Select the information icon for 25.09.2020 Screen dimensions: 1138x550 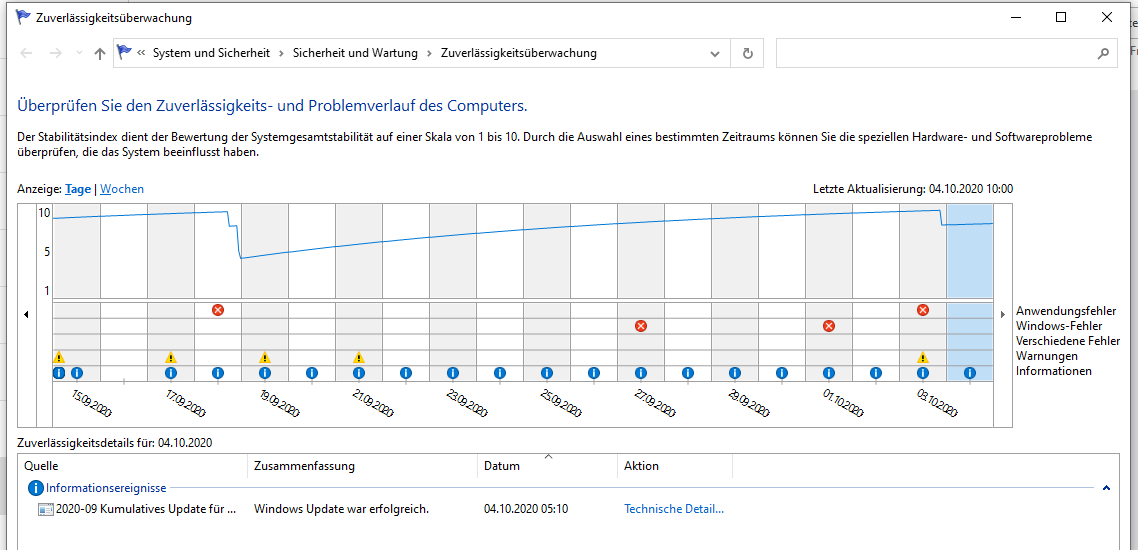(547, 373)
